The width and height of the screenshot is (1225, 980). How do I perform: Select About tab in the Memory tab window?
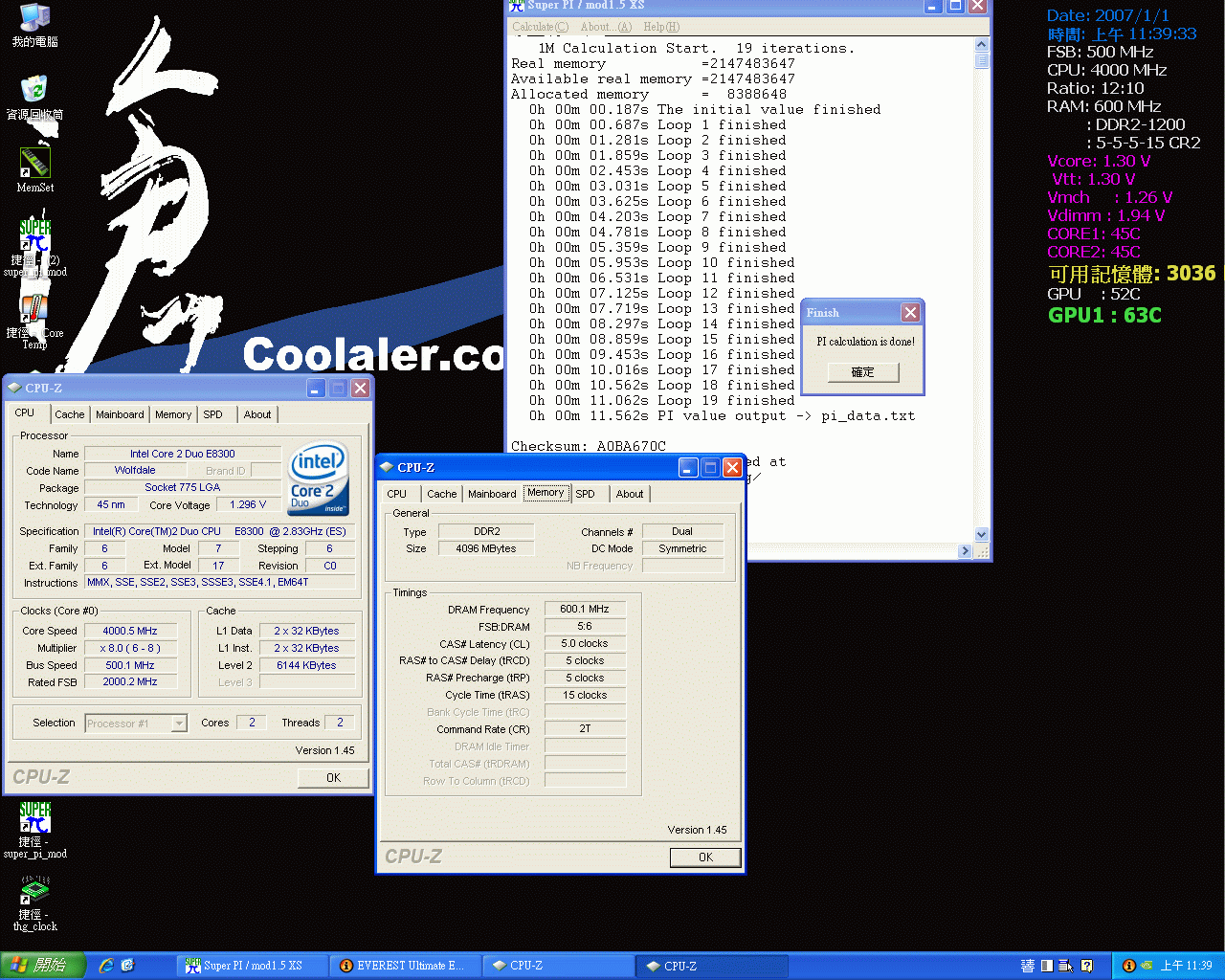[630, 494]
